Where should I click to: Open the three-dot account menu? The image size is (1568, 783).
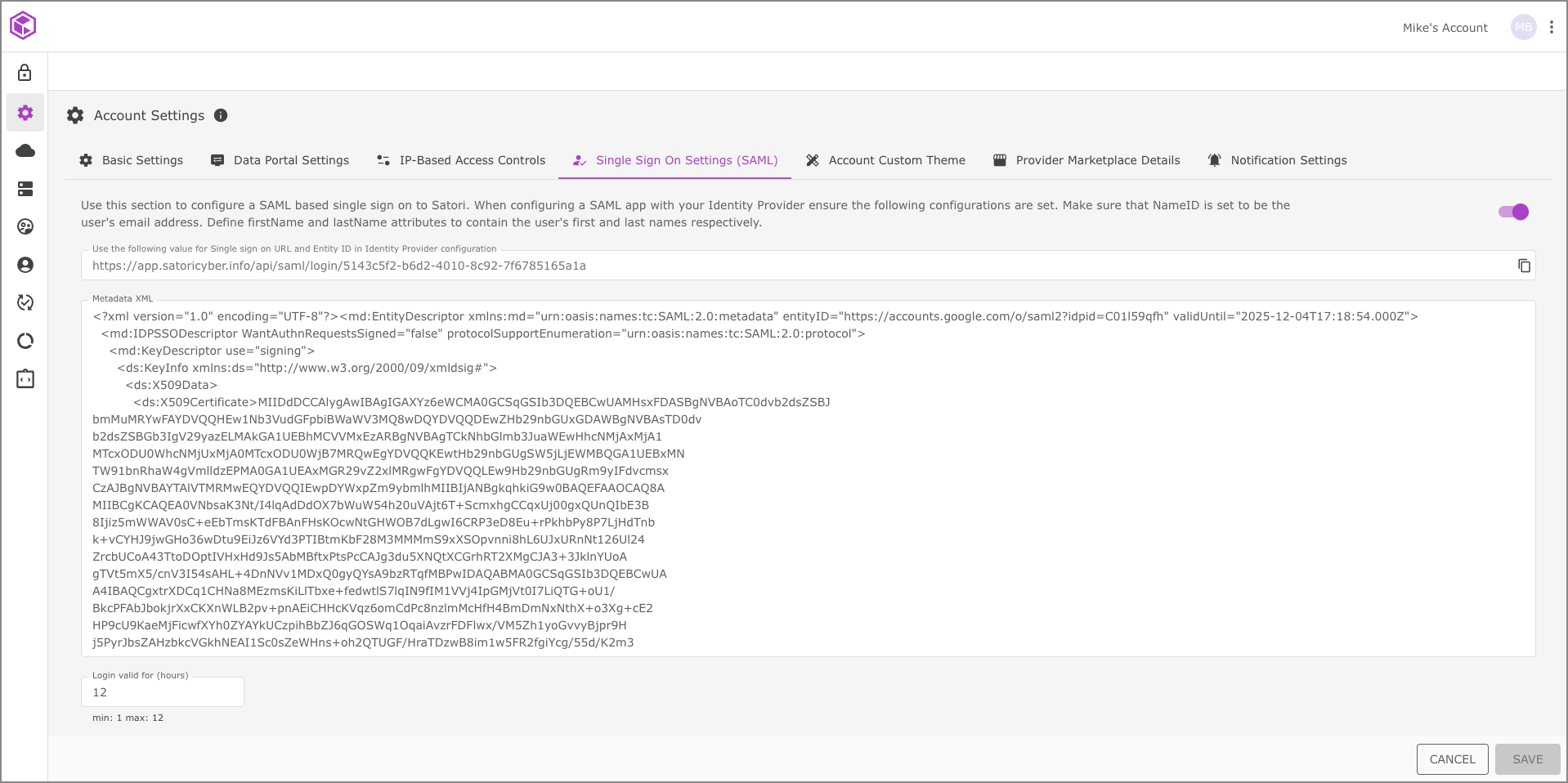(x=1551, y=27)
